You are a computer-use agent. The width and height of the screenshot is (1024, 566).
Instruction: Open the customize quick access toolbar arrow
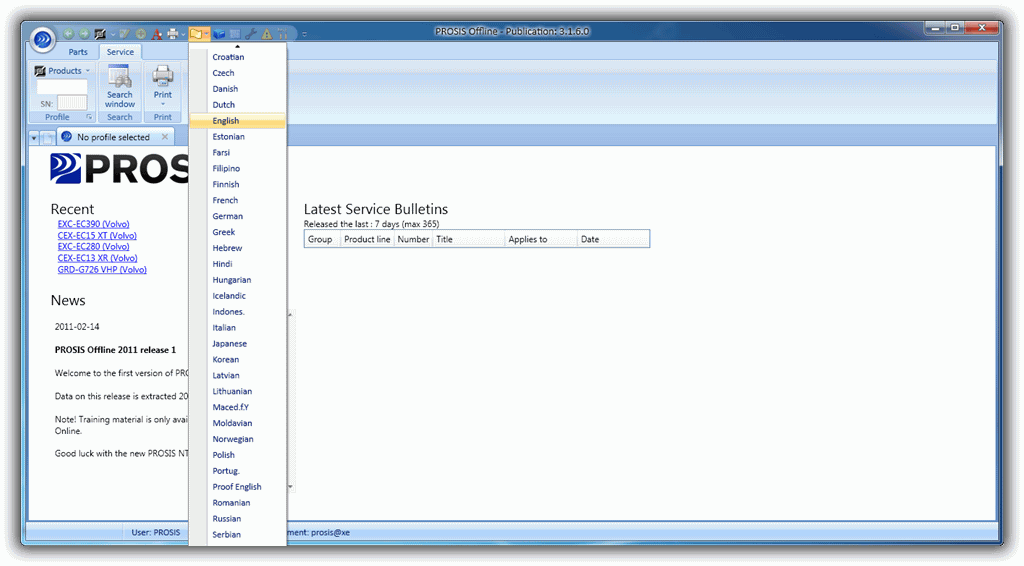[304, 34]
